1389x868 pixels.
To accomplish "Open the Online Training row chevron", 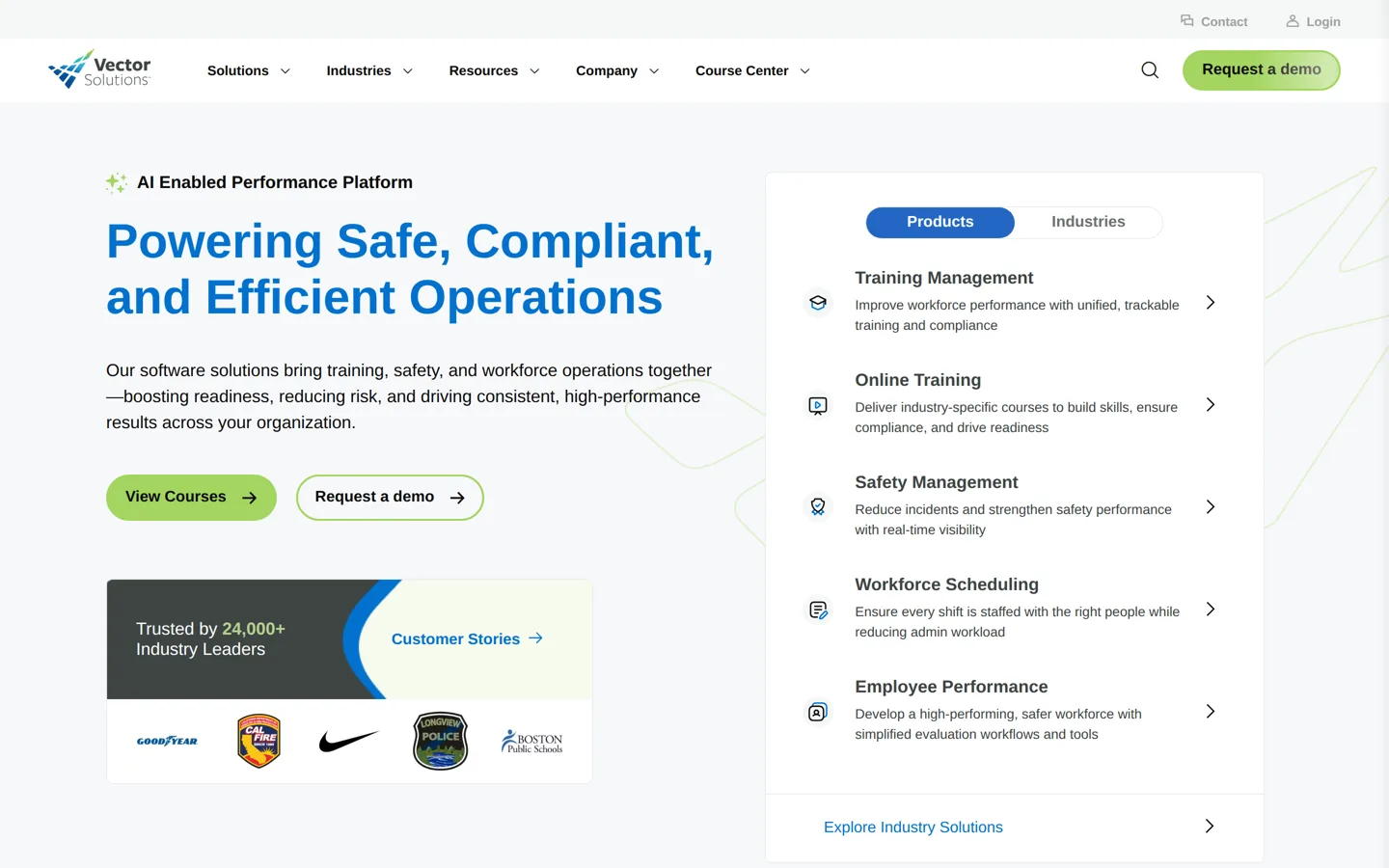I will [x=1211, y=405].
